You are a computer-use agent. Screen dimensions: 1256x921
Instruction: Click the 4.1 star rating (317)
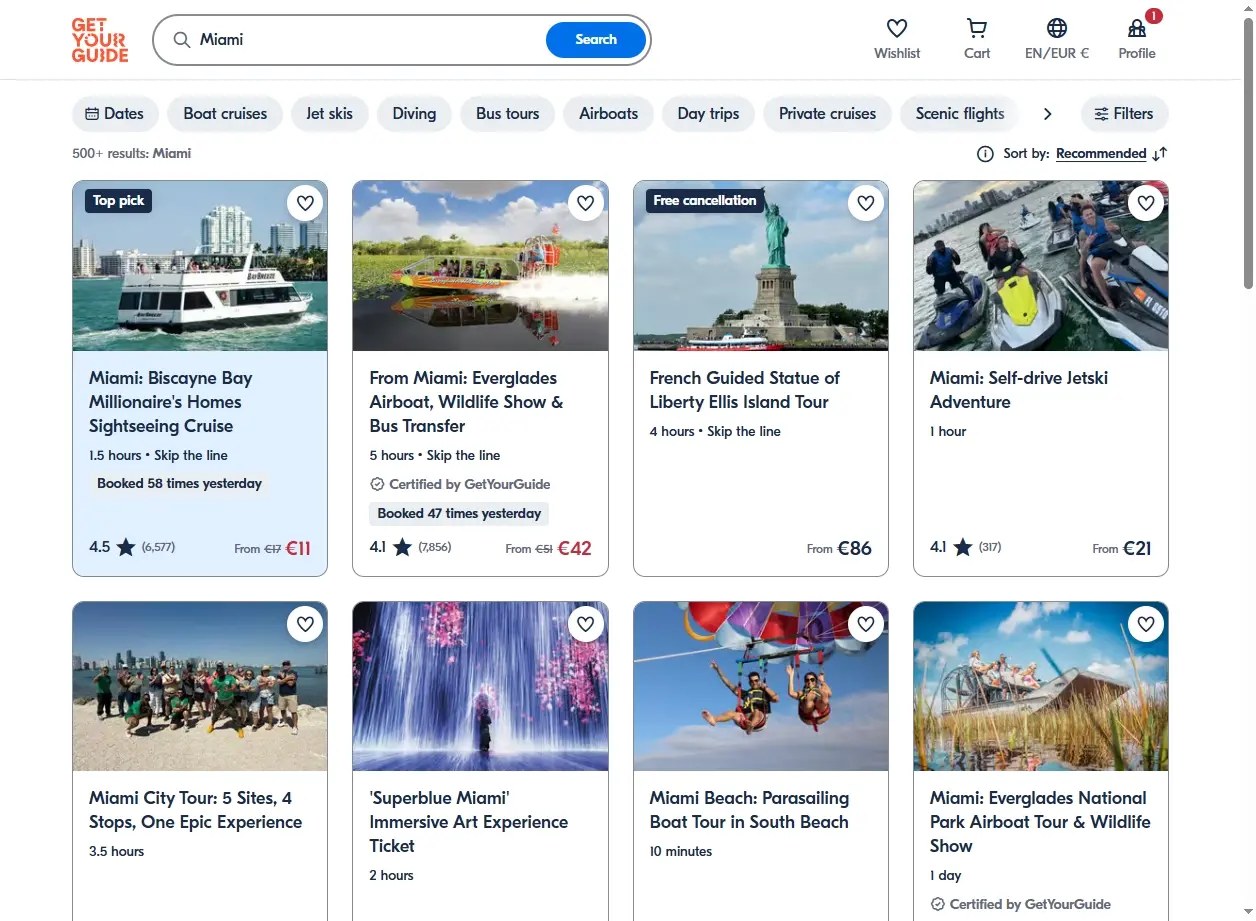click(x=966, y=547)
